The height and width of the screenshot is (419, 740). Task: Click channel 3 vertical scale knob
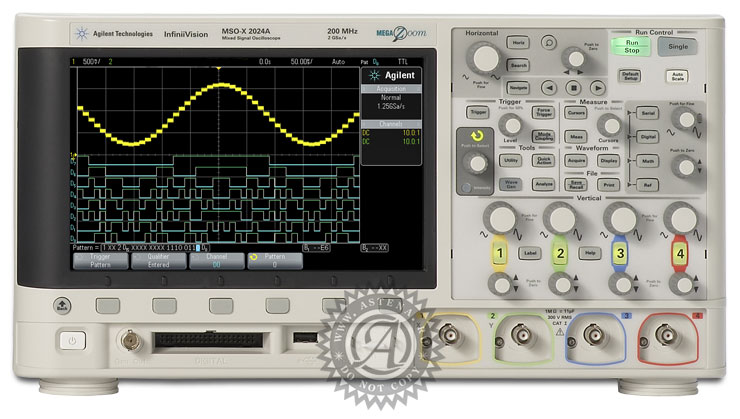point(622,218)
